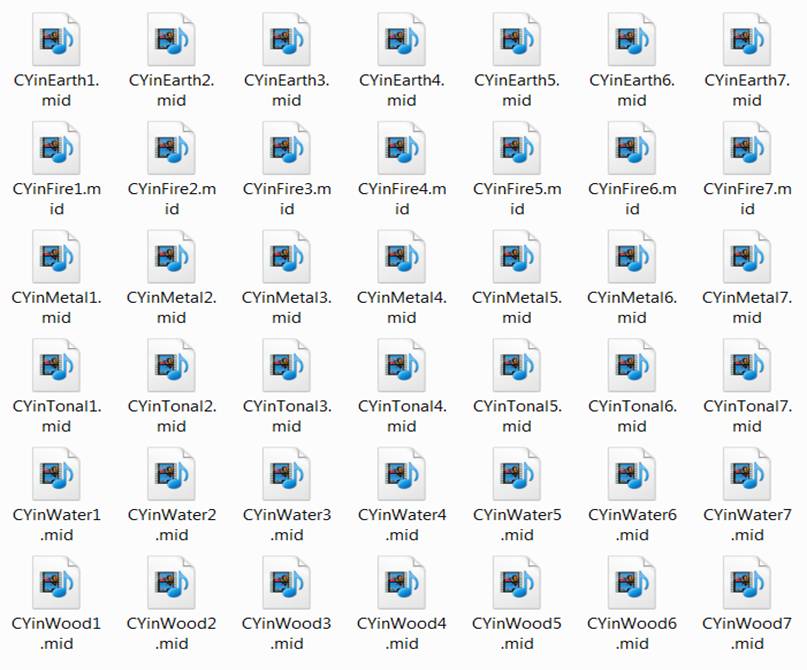Click the CYinFire6.mid media icon
Viewport: 807px width, 670px height.
pyautogui.click(x=631, y=148)
